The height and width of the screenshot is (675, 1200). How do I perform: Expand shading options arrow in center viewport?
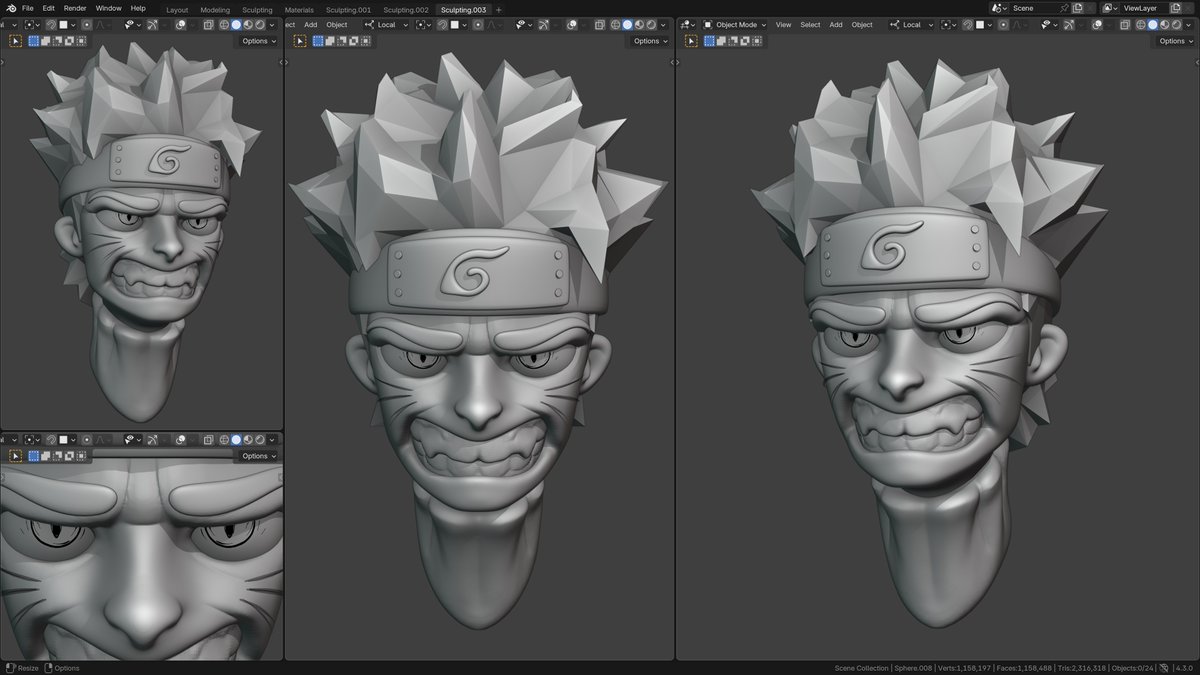[x=663, y=25]
